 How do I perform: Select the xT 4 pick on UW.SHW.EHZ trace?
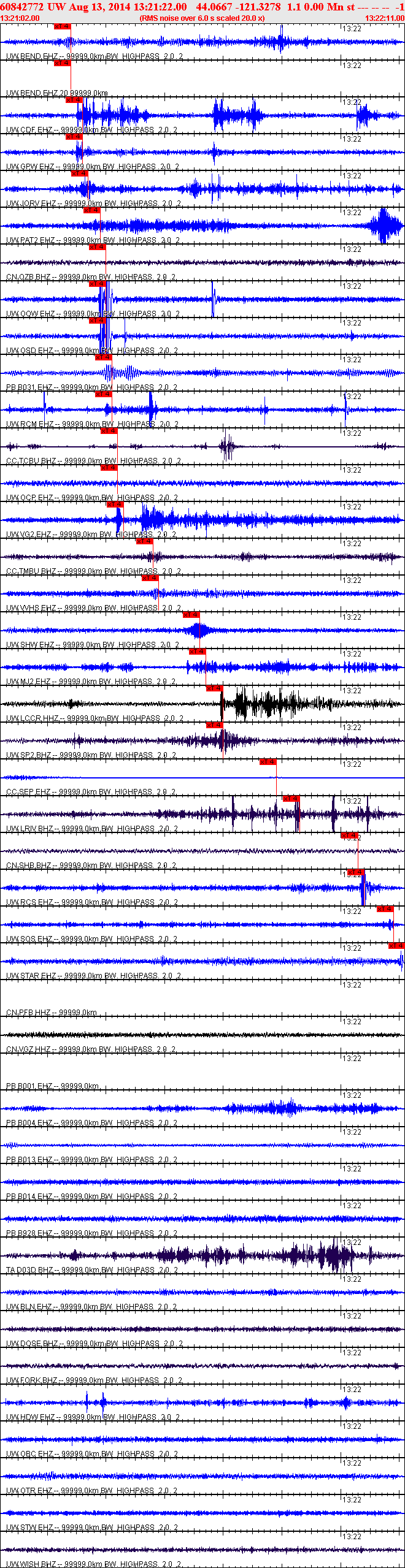tap(191, 615)
